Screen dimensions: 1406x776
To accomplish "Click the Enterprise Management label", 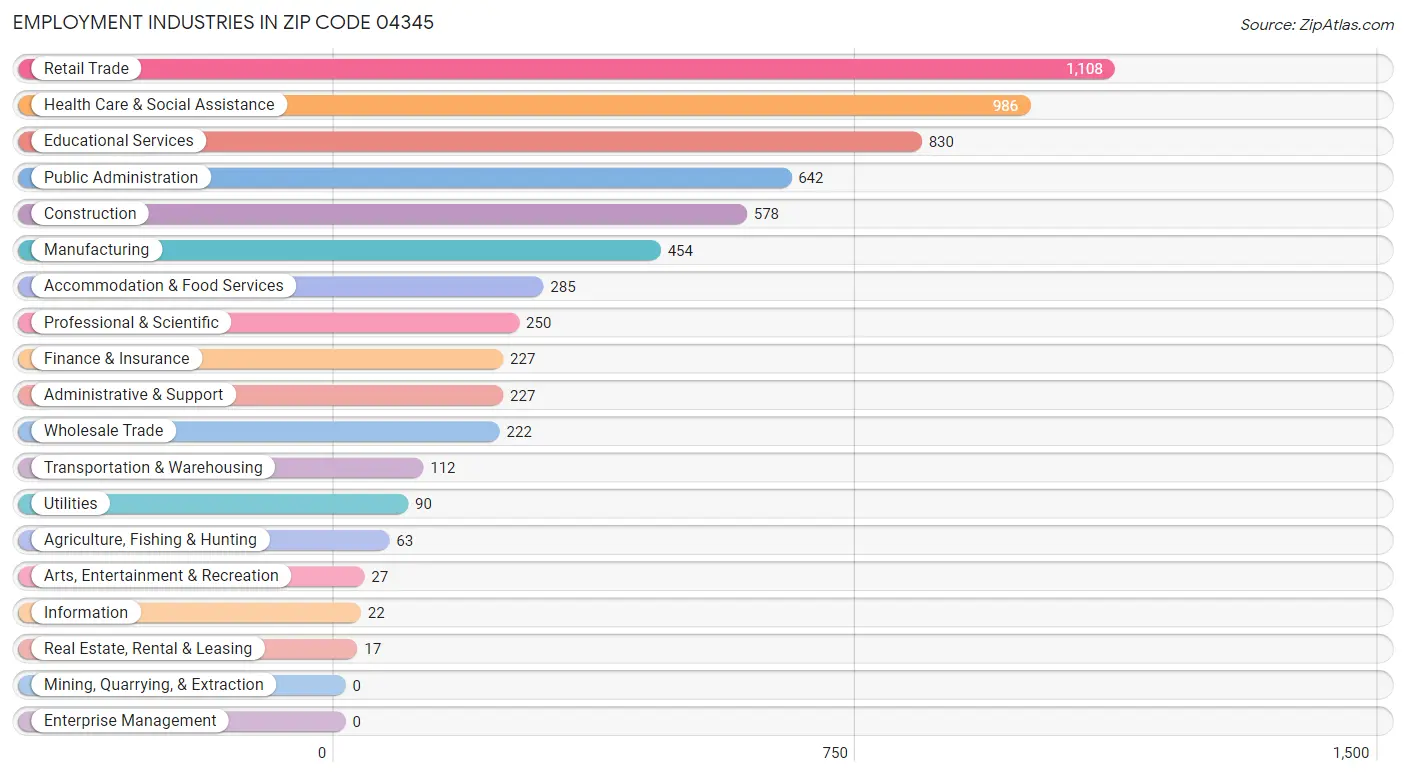I will coord(130,721).
